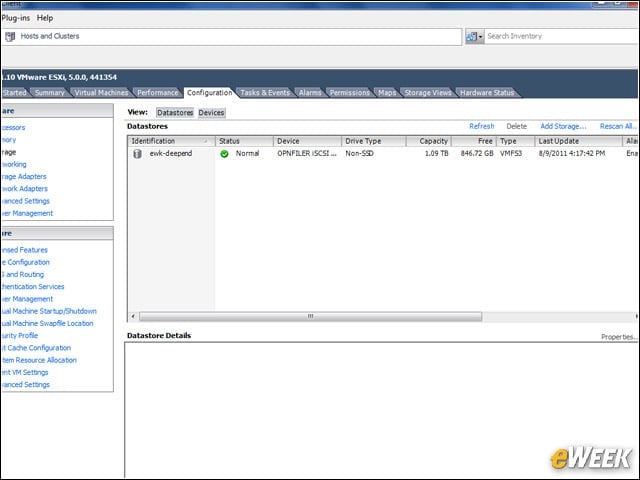The width and height of the screenshot is (640, 480).
Task: Click the OPNFILER iSCSI device cell
Action: tap(307, 154)
